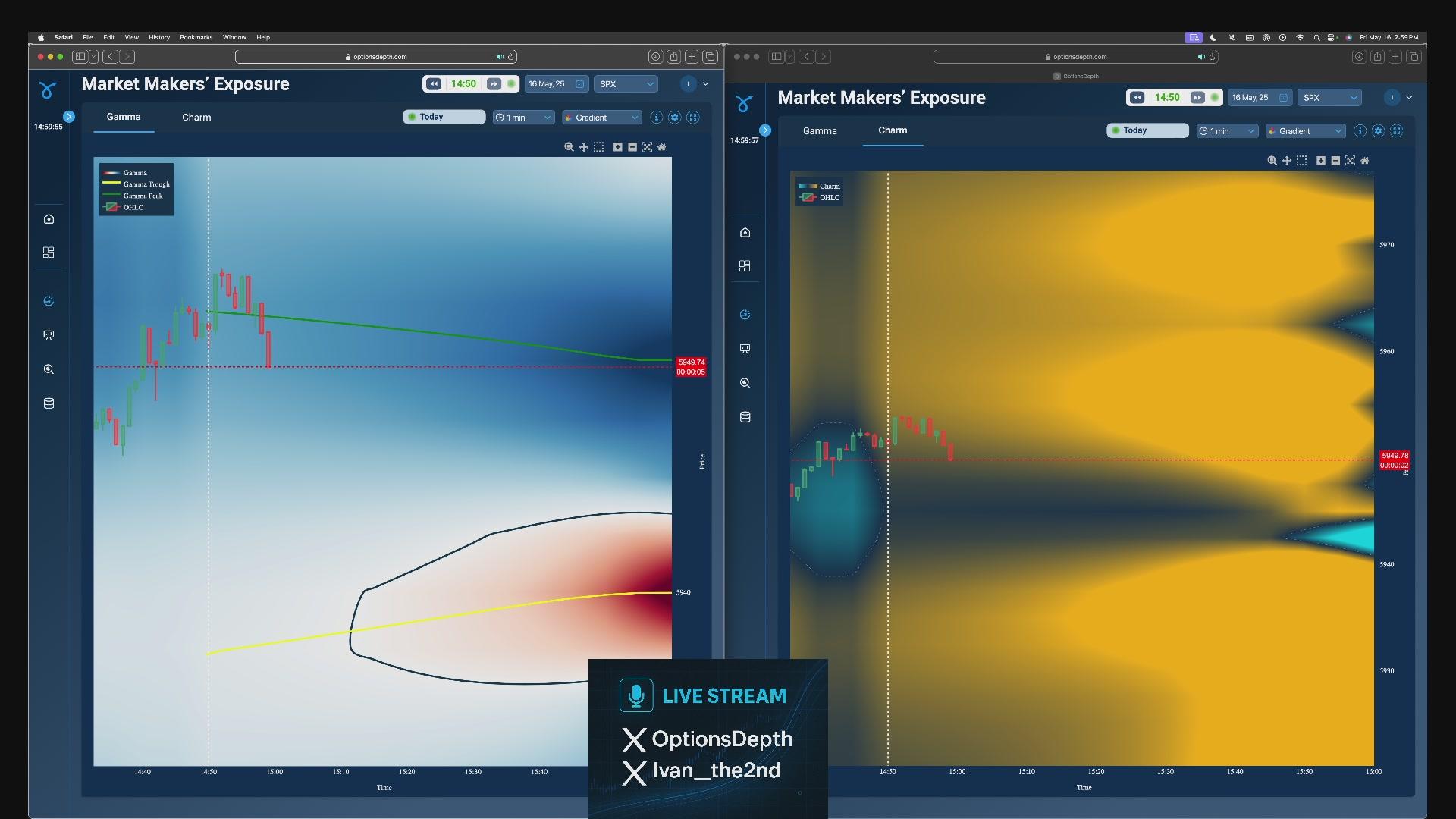Step time forward with fast-forward in right window
This screenshot has width=1456, height=819.
[1197, 98]
